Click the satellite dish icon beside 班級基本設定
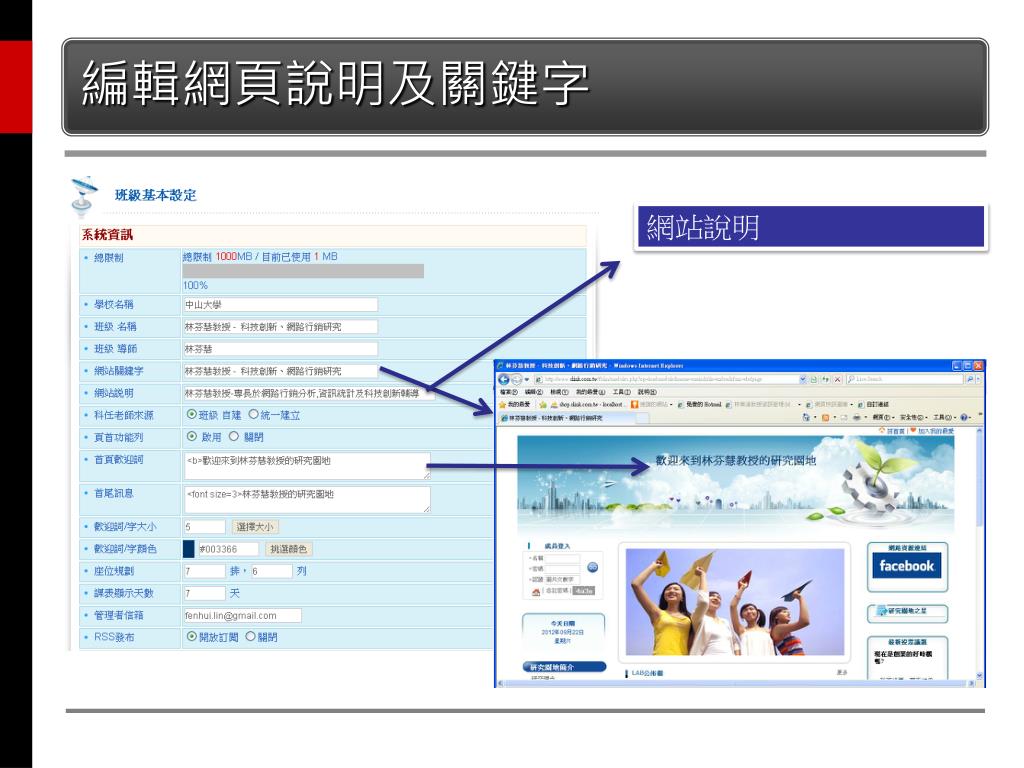This screenshot has height=768, width=1024. point(83,195)
